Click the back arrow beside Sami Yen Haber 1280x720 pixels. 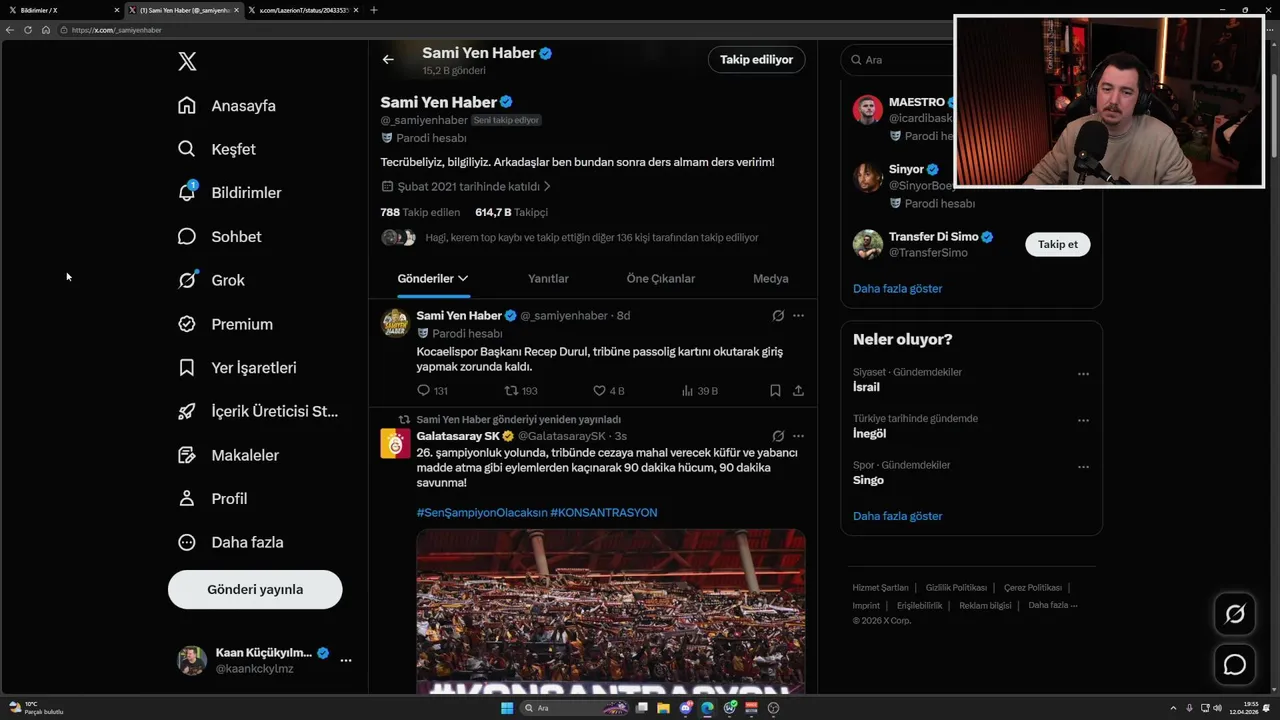[x=388, y=59]
